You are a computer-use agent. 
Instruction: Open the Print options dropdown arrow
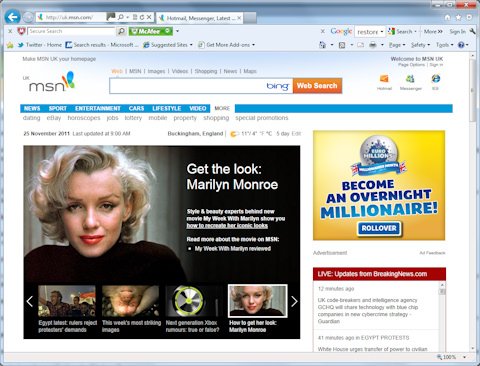[382, 45]
